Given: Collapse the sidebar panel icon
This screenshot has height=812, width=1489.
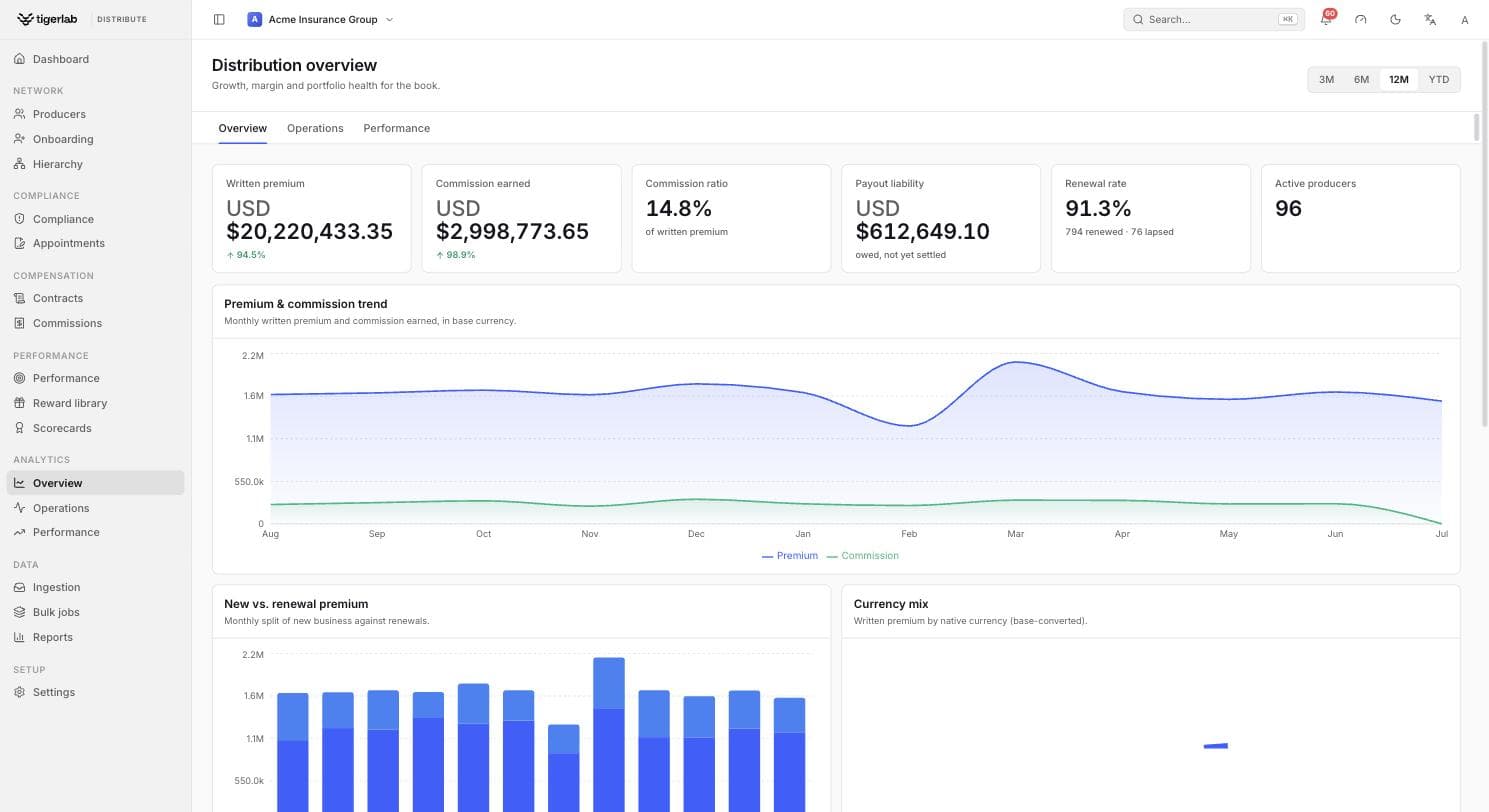Looking at the screenshot, I should click(219, 19).
